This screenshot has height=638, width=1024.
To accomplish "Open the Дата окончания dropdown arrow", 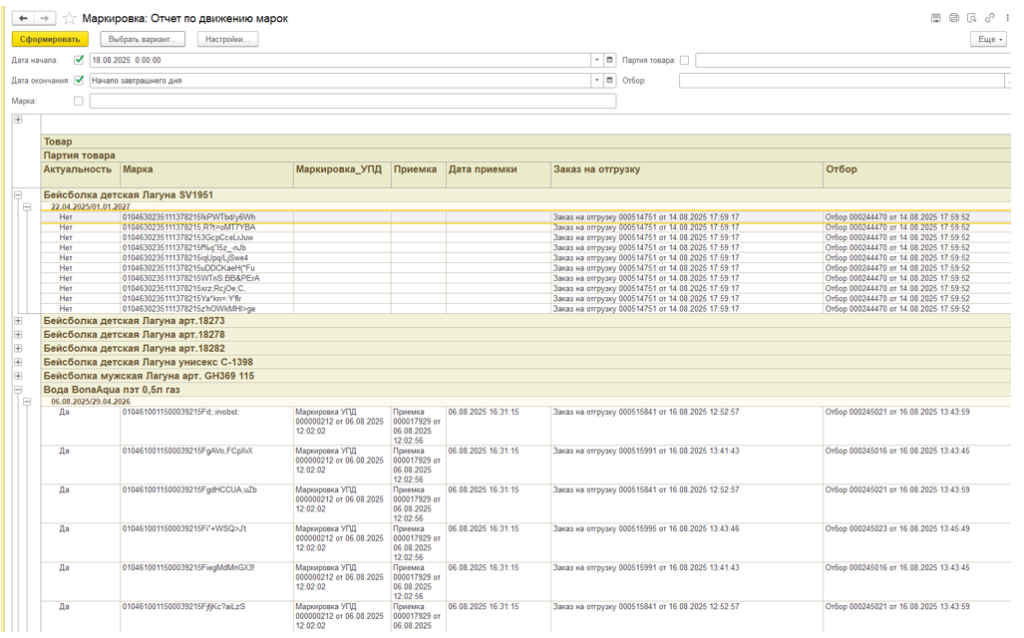I will tap(597, 80).
